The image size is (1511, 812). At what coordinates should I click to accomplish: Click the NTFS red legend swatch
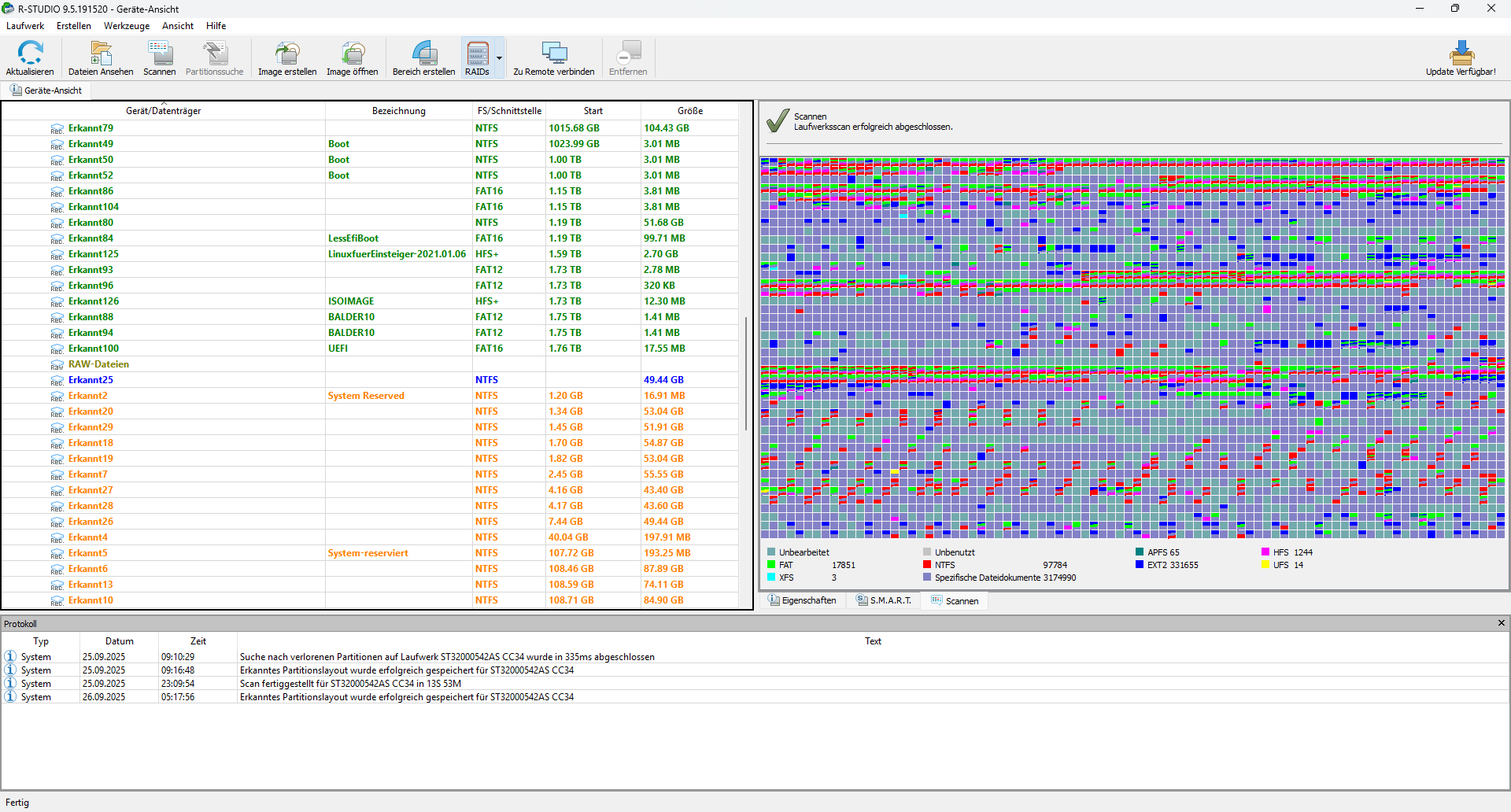[927, 565]
